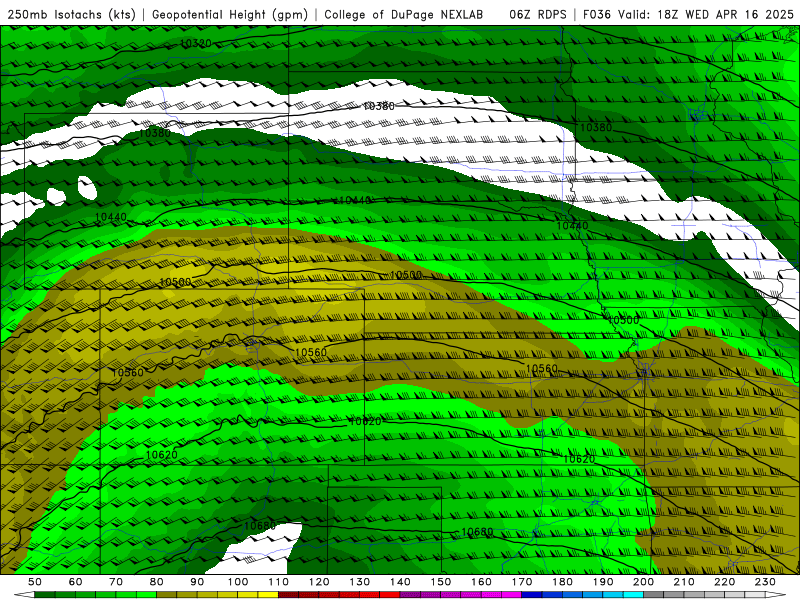Click the 190 knot legend value
Screen dimensions: 800x600
point(603,582)
